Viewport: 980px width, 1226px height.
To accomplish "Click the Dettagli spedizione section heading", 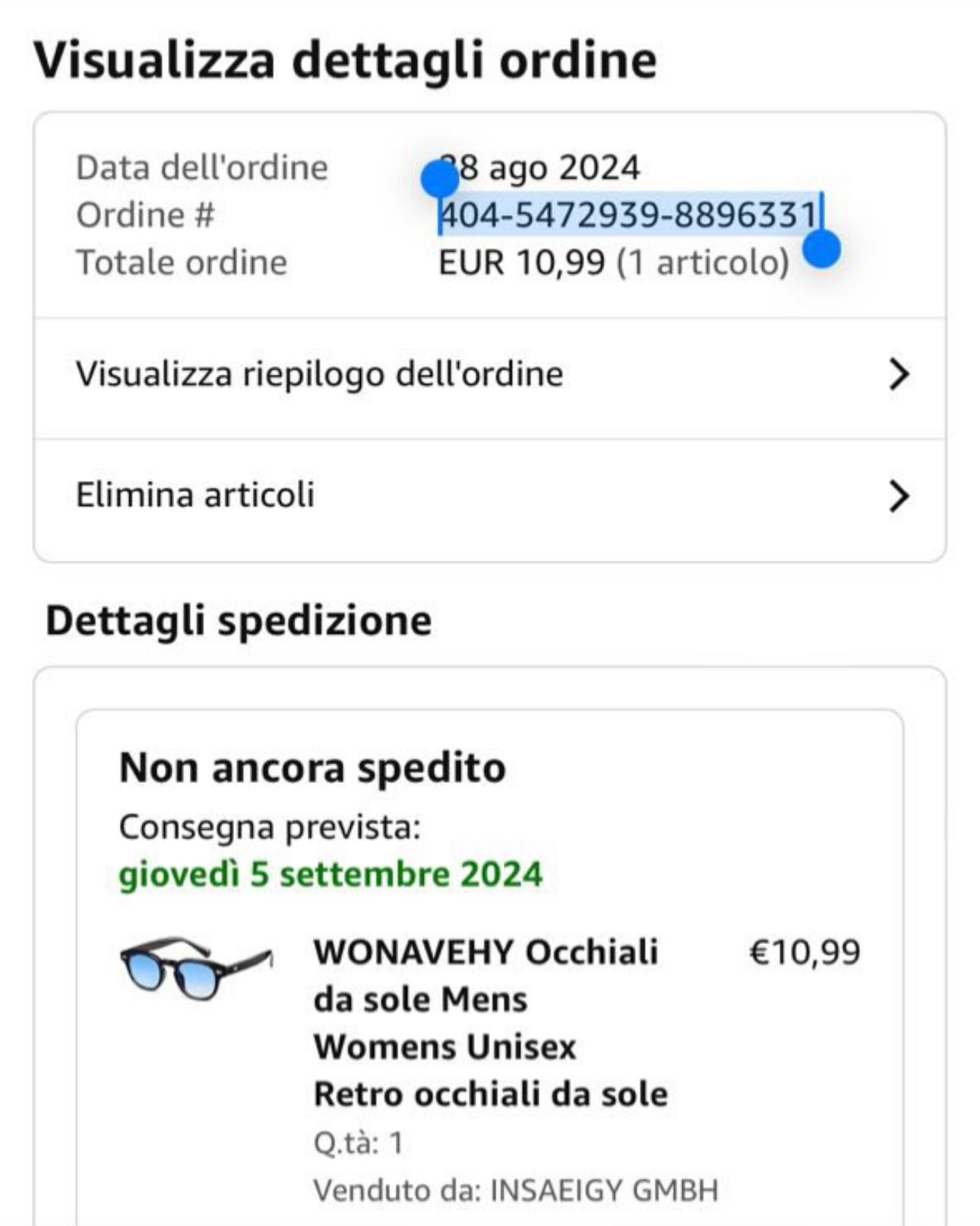I will click(239, 621).
